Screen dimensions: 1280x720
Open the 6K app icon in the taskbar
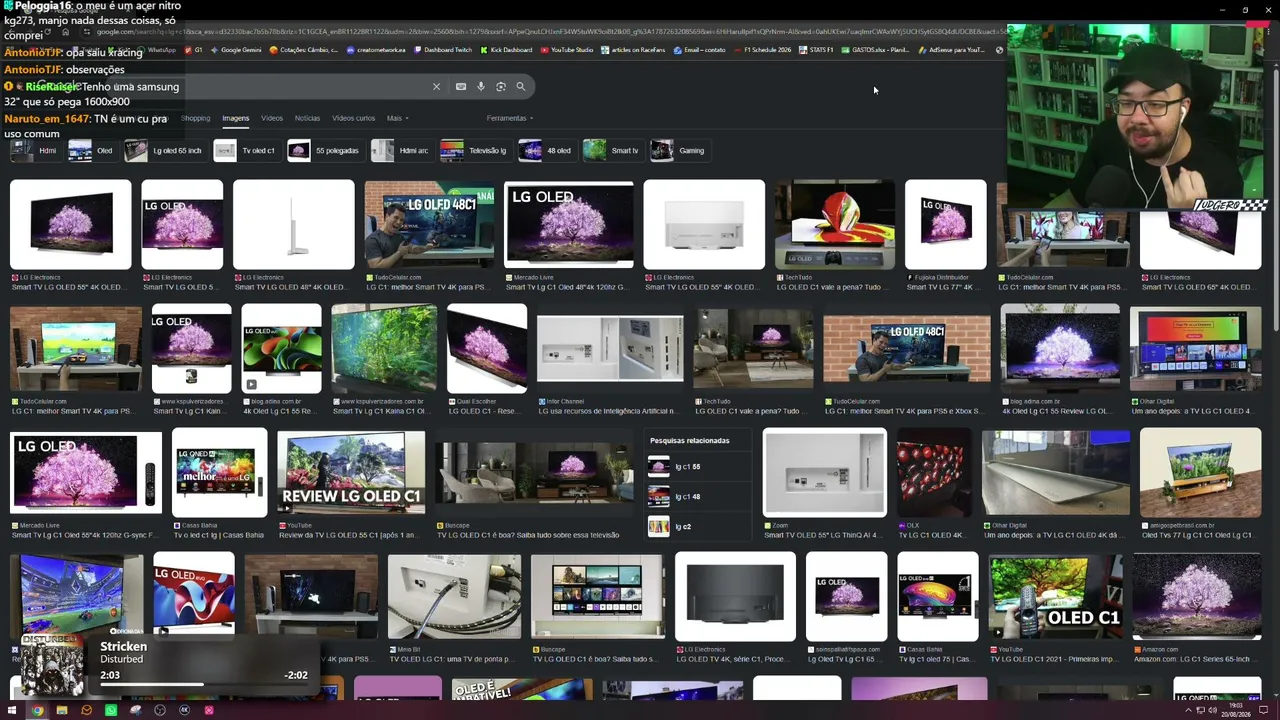pos(184,710)
